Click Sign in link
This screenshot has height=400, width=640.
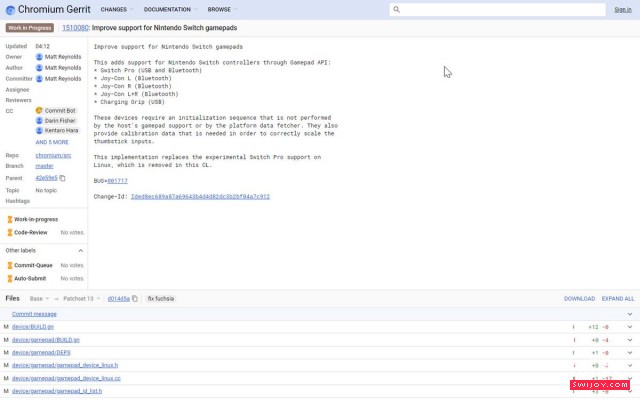(x=622, y=10)
